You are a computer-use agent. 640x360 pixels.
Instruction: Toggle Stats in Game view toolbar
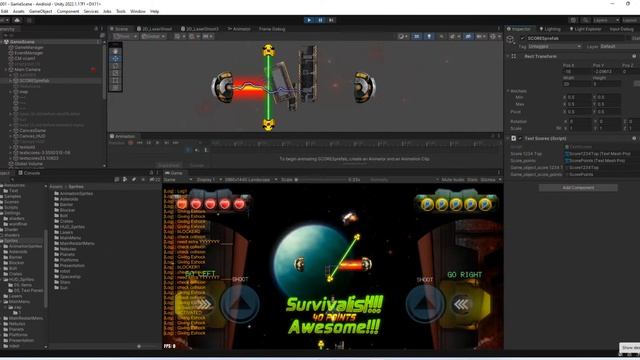(472, 180)
